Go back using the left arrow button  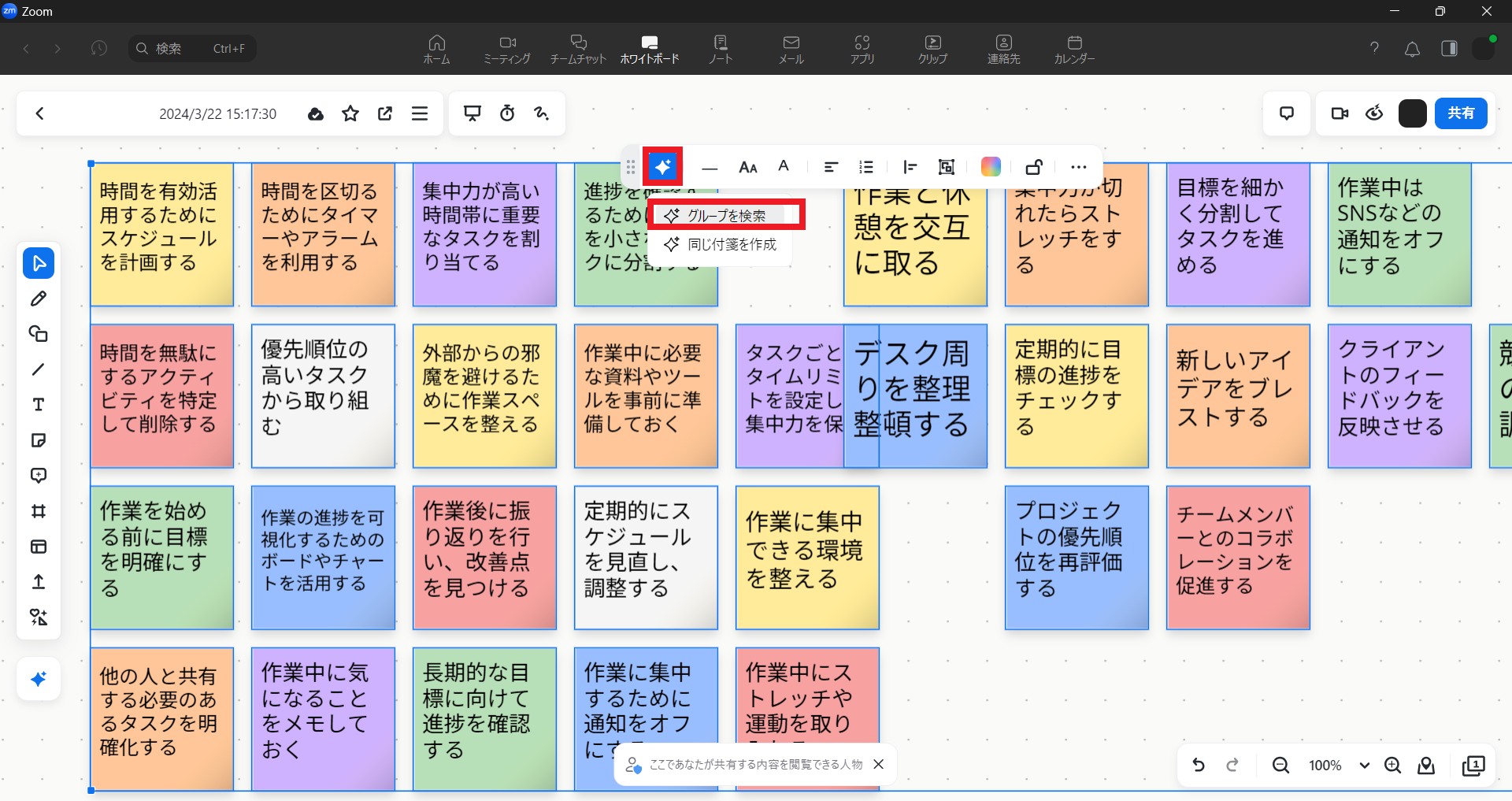click(40, 113)
